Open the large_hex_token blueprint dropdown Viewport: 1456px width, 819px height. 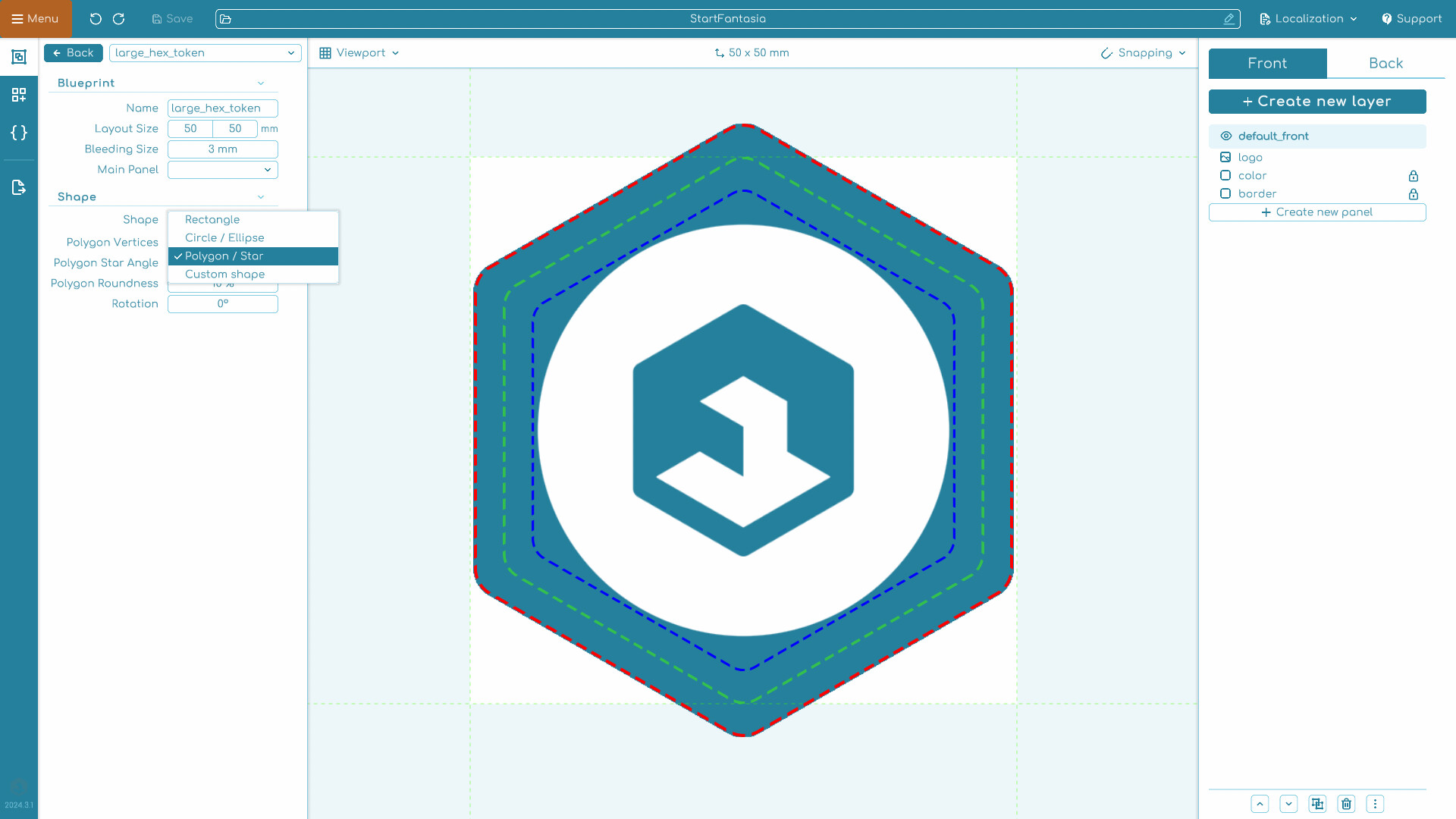click(x=205, y=53)
